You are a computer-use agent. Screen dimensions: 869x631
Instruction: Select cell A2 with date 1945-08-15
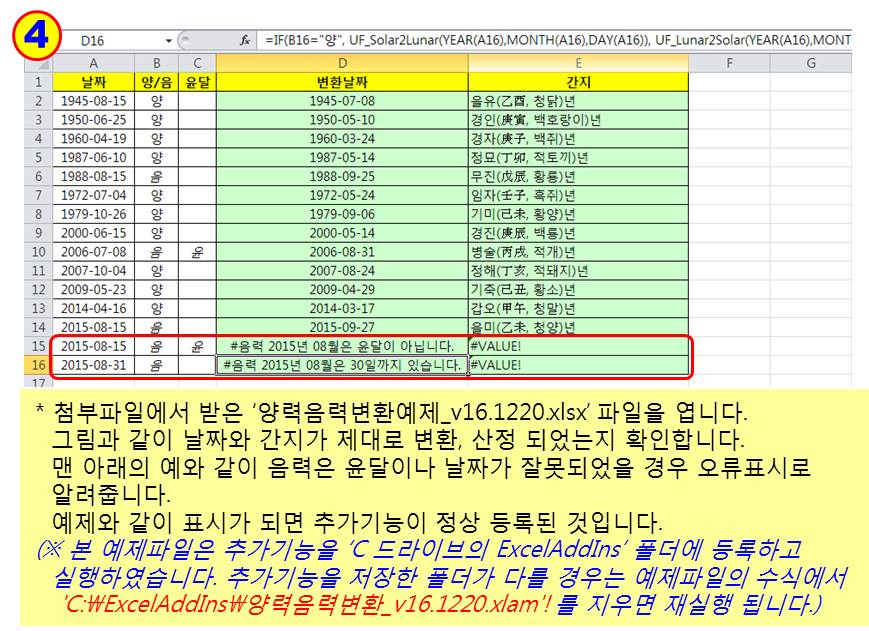[x=93, y=101]
